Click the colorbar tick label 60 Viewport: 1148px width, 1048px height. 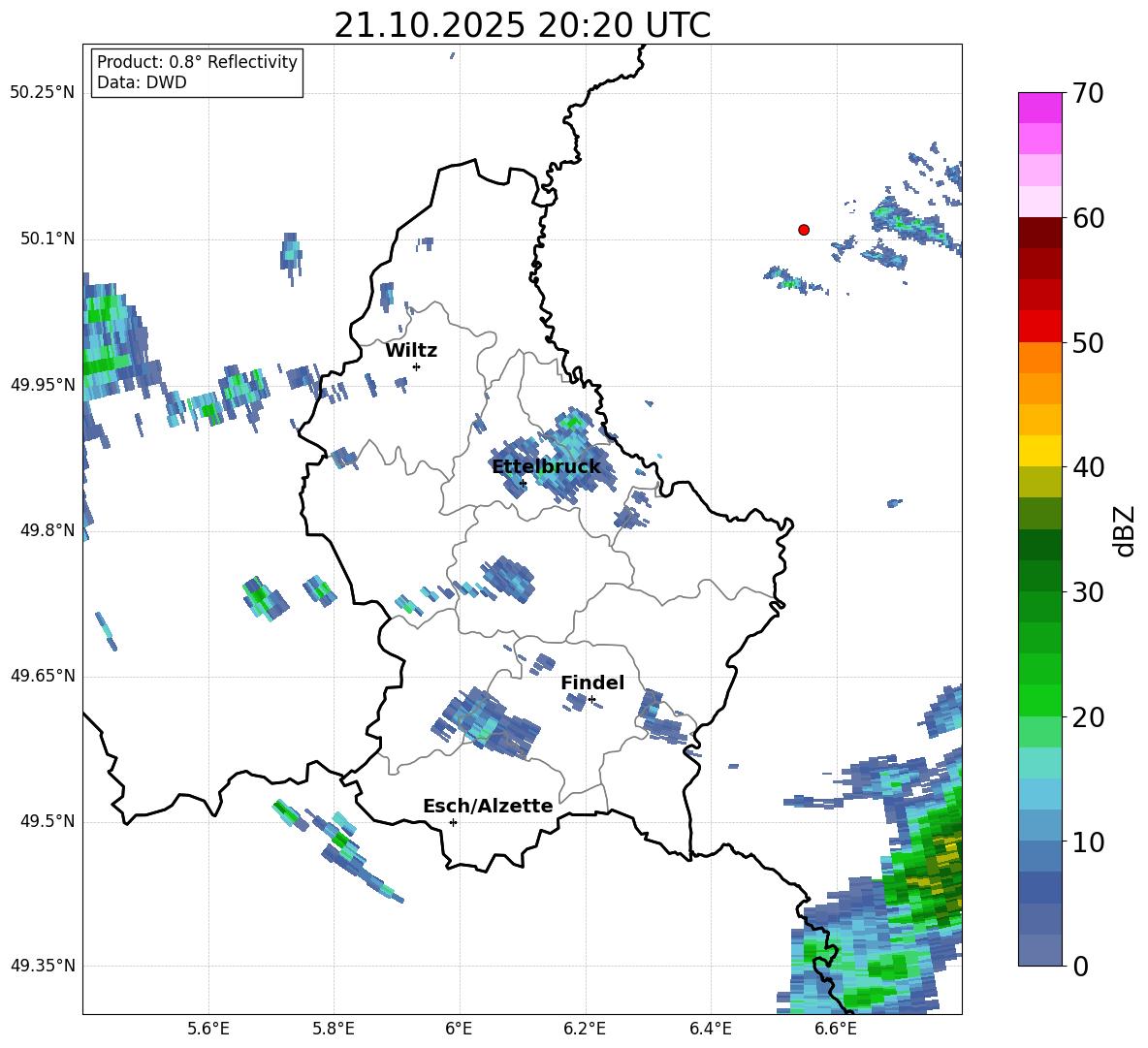1088,218
